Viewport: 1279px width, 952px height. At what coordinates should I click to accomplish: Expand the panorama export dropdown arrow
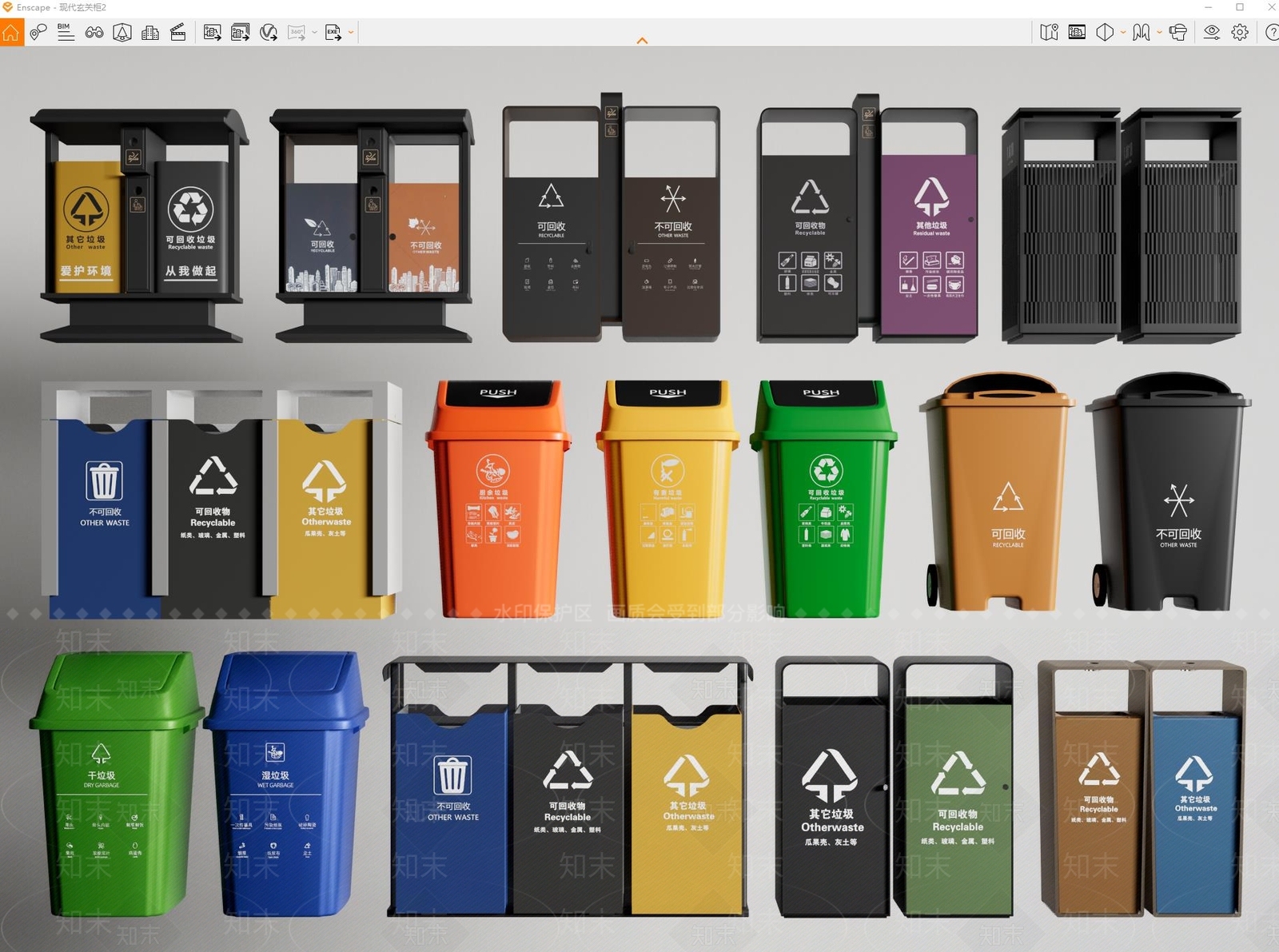[314, 33]
